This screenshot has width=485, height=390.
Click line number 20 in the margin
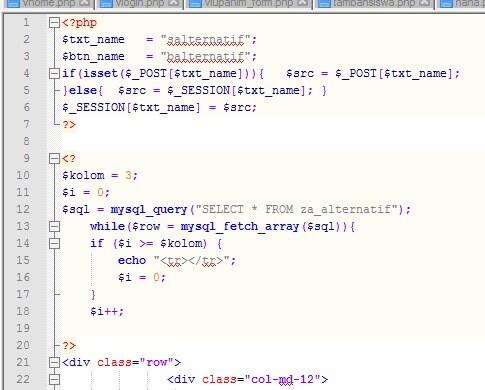tap(23, 345)
